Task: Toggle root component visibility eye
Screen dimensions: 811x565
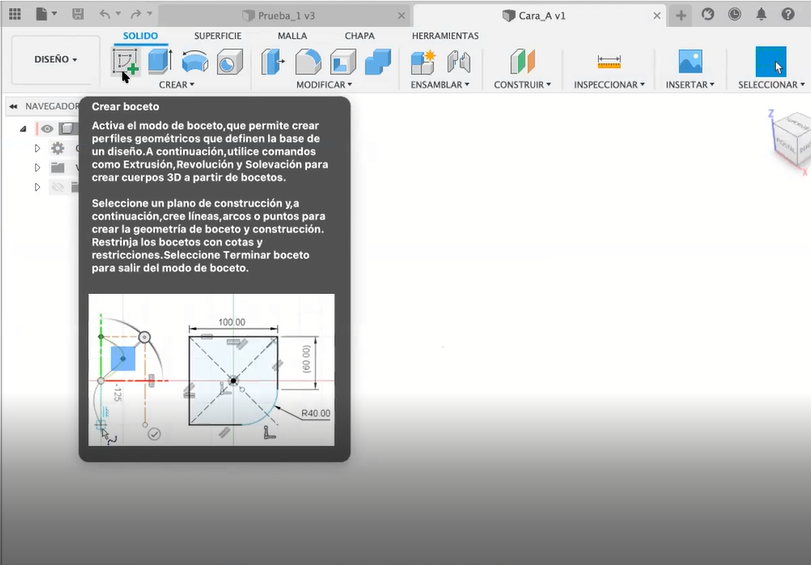Action: (x=47, y=129)
